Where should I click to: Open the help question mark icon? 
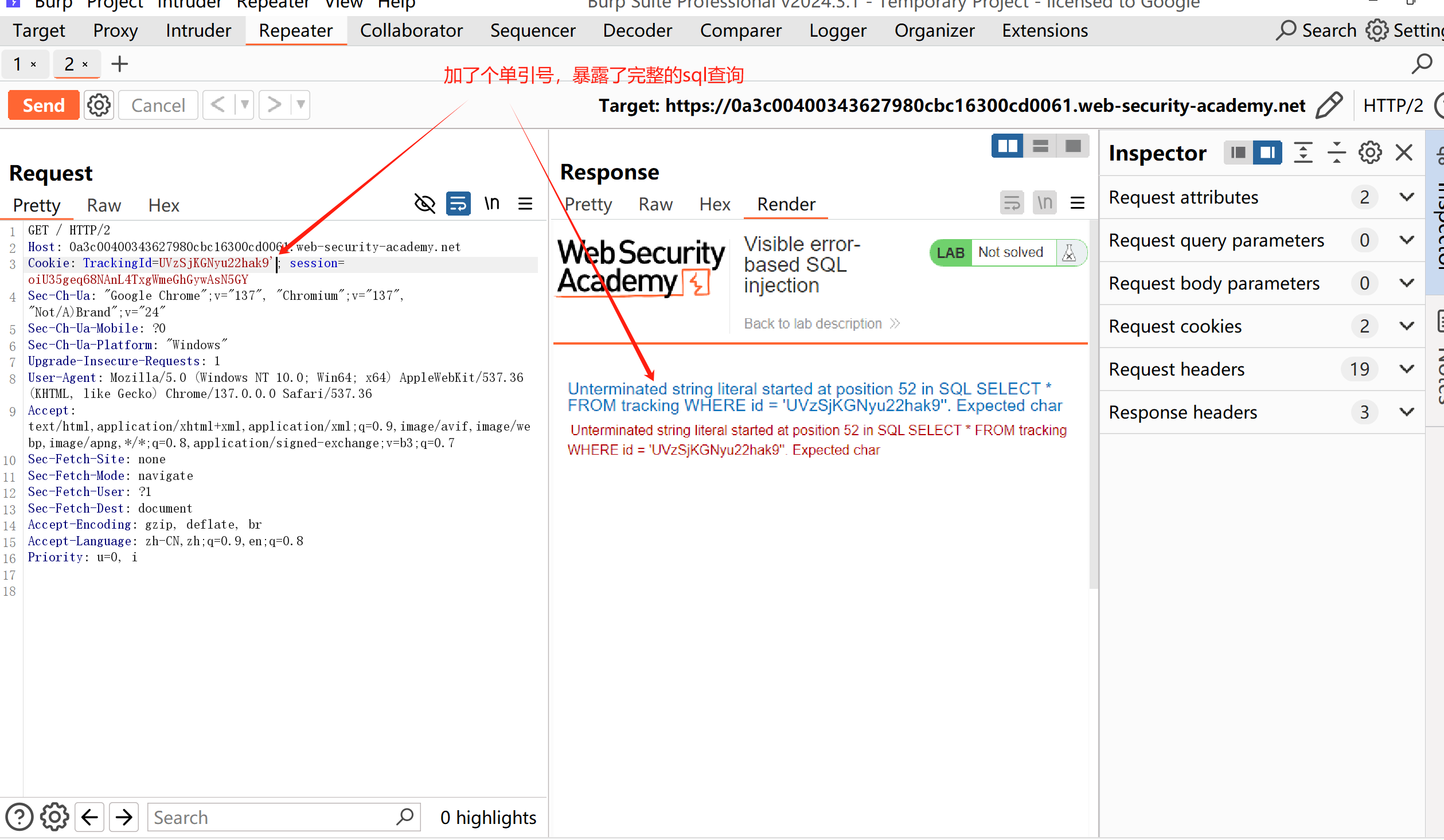click(19, 817)
